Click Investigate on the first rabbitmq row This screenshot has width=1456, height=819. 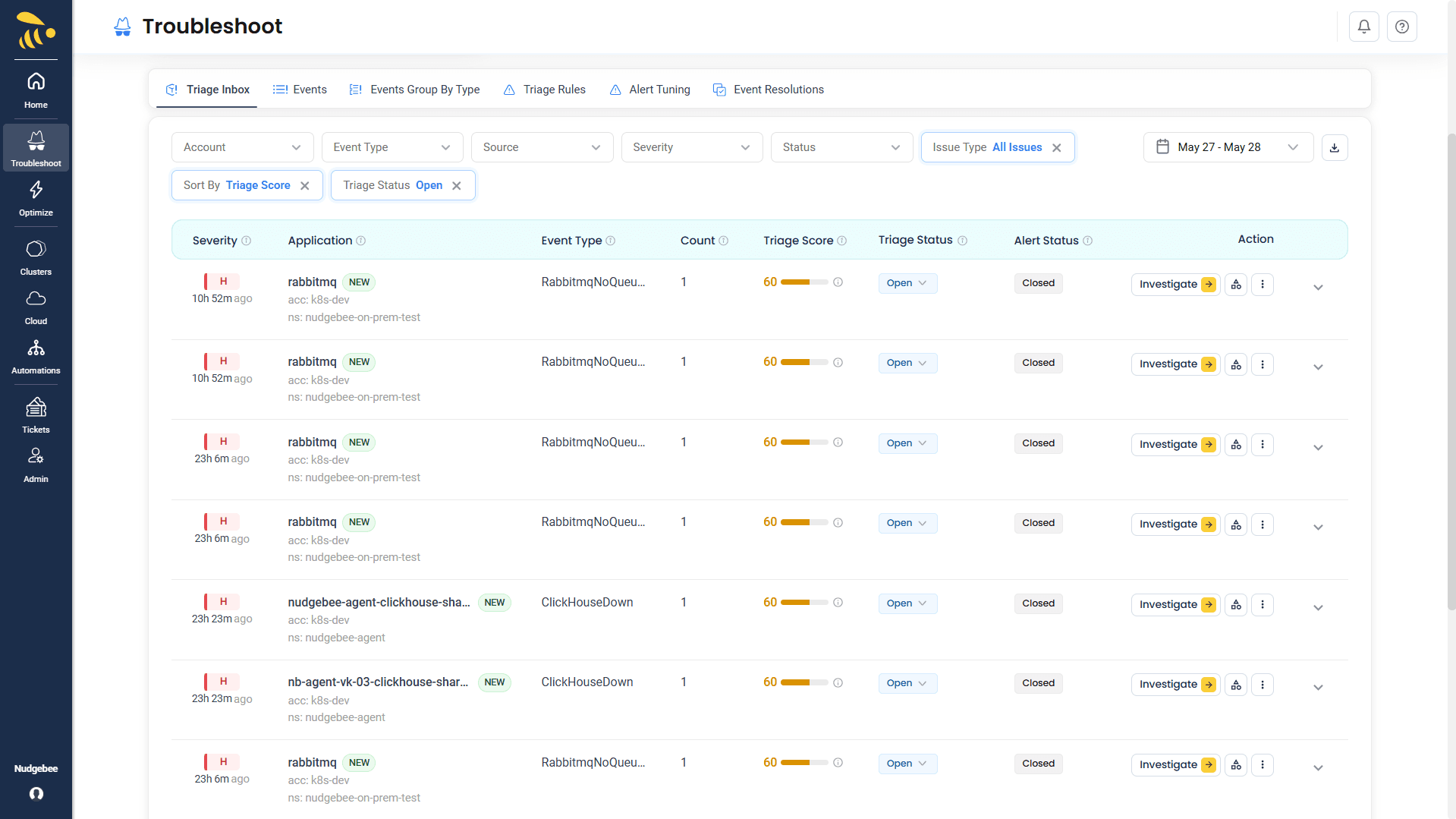pyautogui.click(x=1175, y=284)
